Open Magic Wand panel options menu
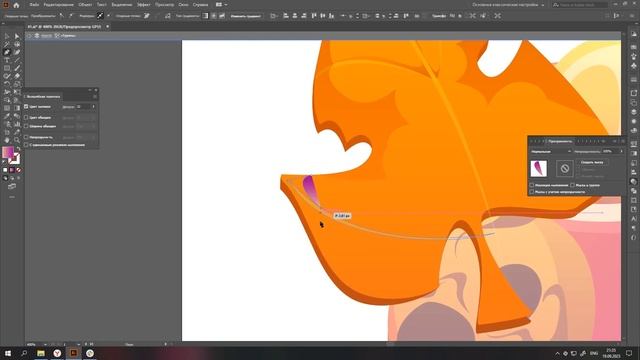The width and height of the screenshot is (640, 360). (95, 97)
